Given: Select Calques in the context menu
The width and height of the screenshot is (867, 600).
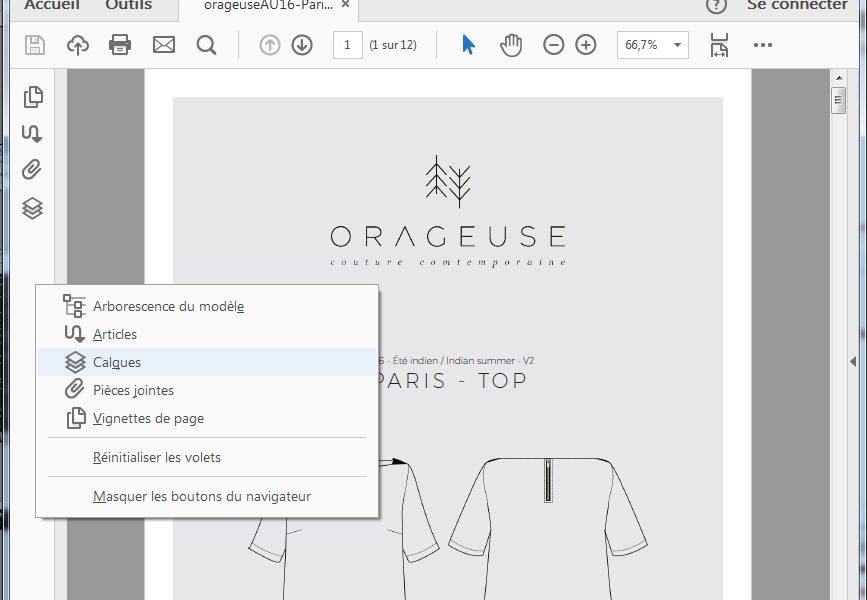Looking at the screenshot, I should [207, 362].
